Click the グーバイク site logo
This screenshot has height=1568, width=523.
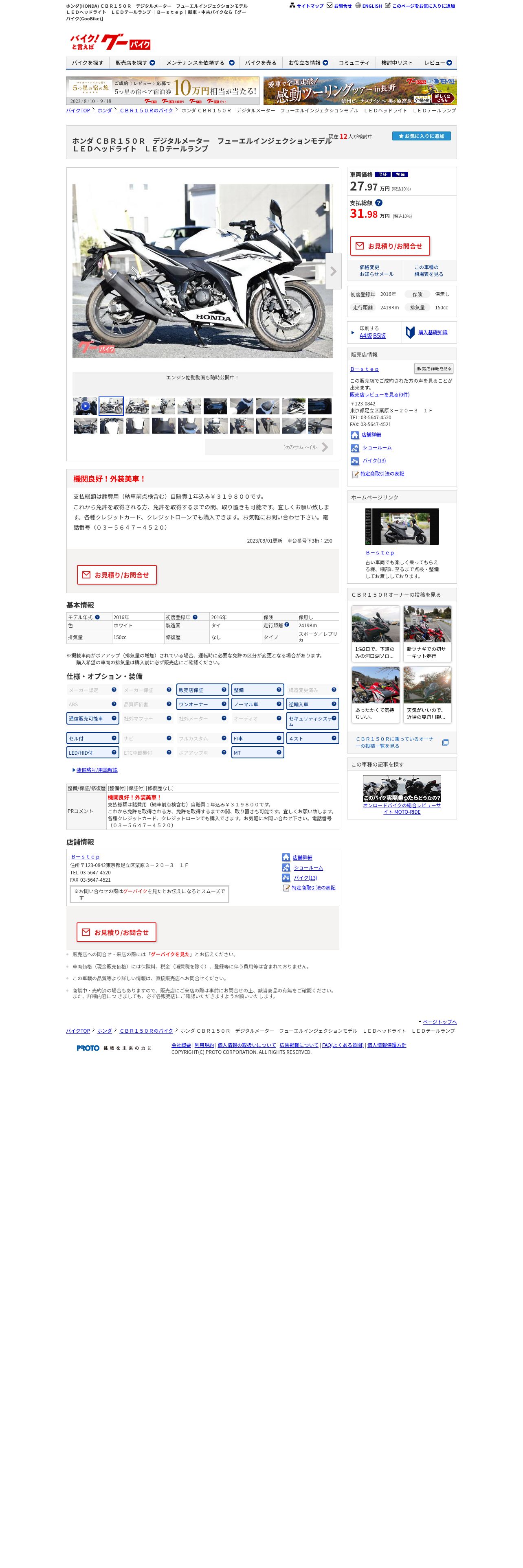coord(110,42)
